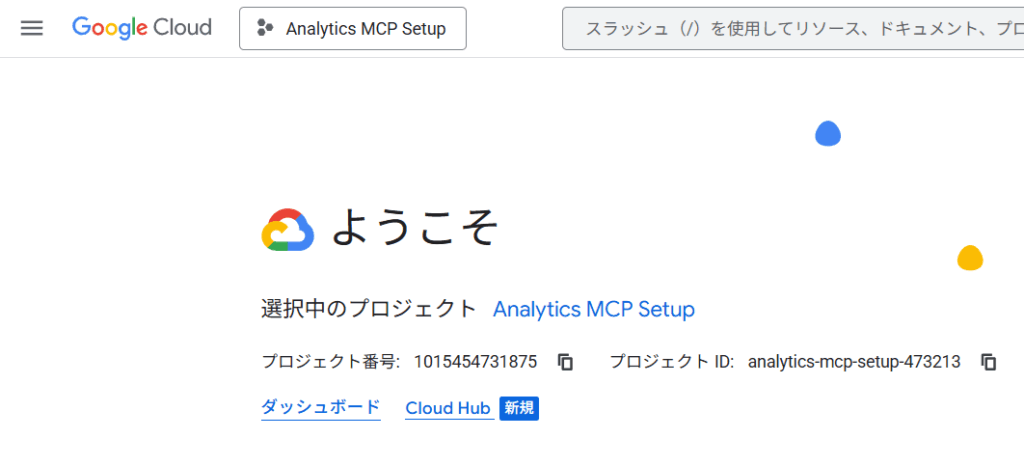The width and height of the screenshot is (1024, 466).
Task: Copy the project number to clipboard
Action: click(566, 362)
